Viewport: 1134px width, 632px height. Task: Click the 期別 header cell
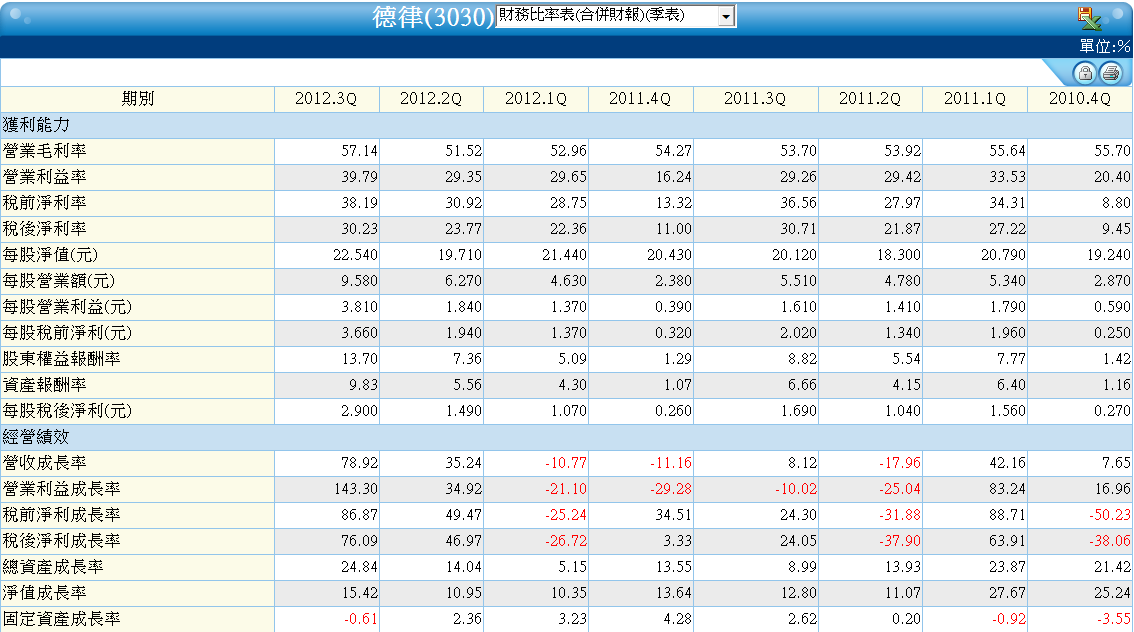pyautogui.click(x=137, y=99)
